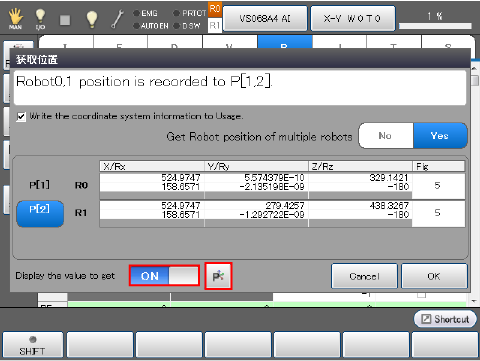Click the Cancel button
The height and width of the screenshot is (361, 480).
[x=364, y=276]
